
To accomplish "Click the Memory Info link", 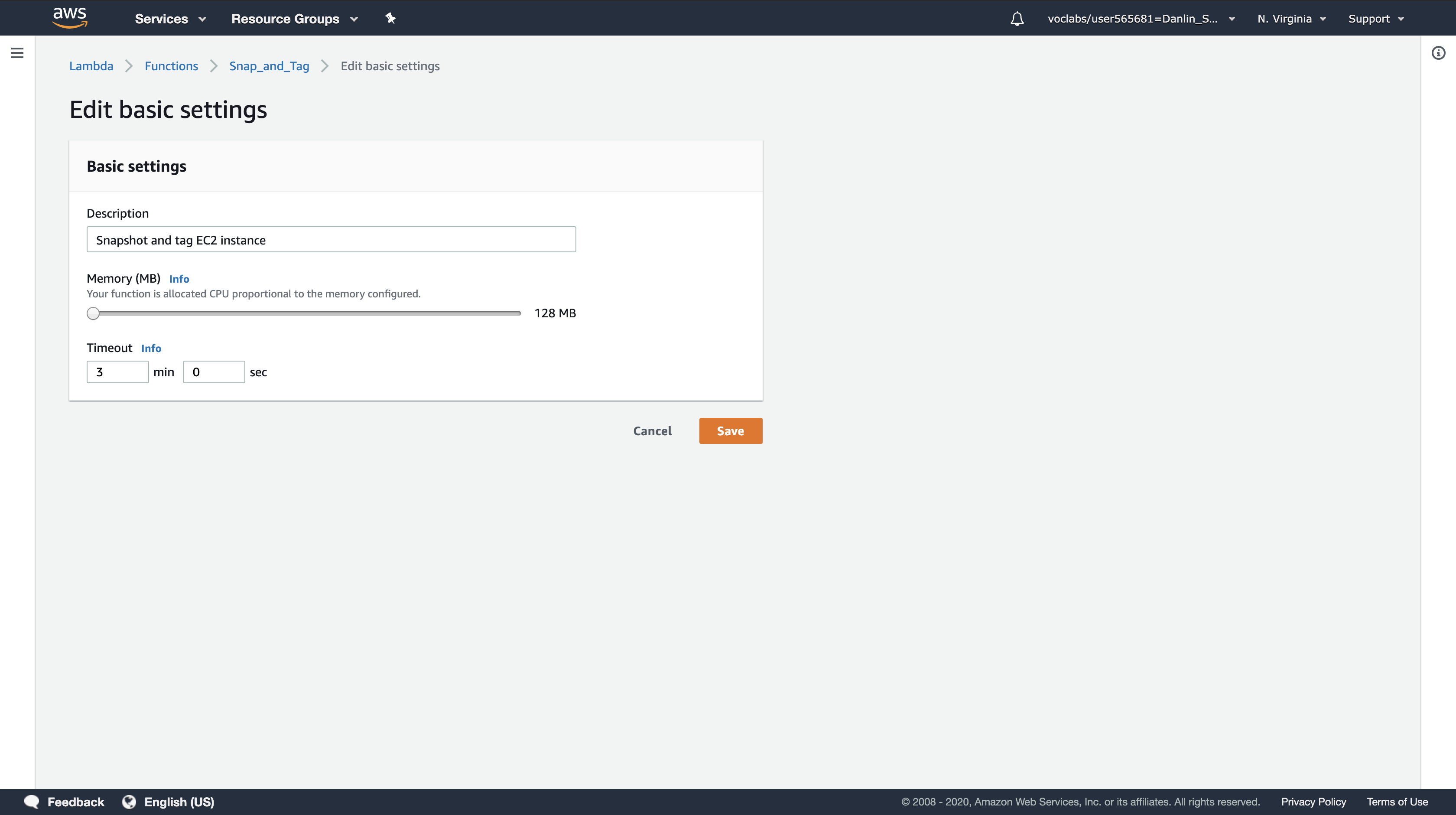I will click(x=179, y=279).
